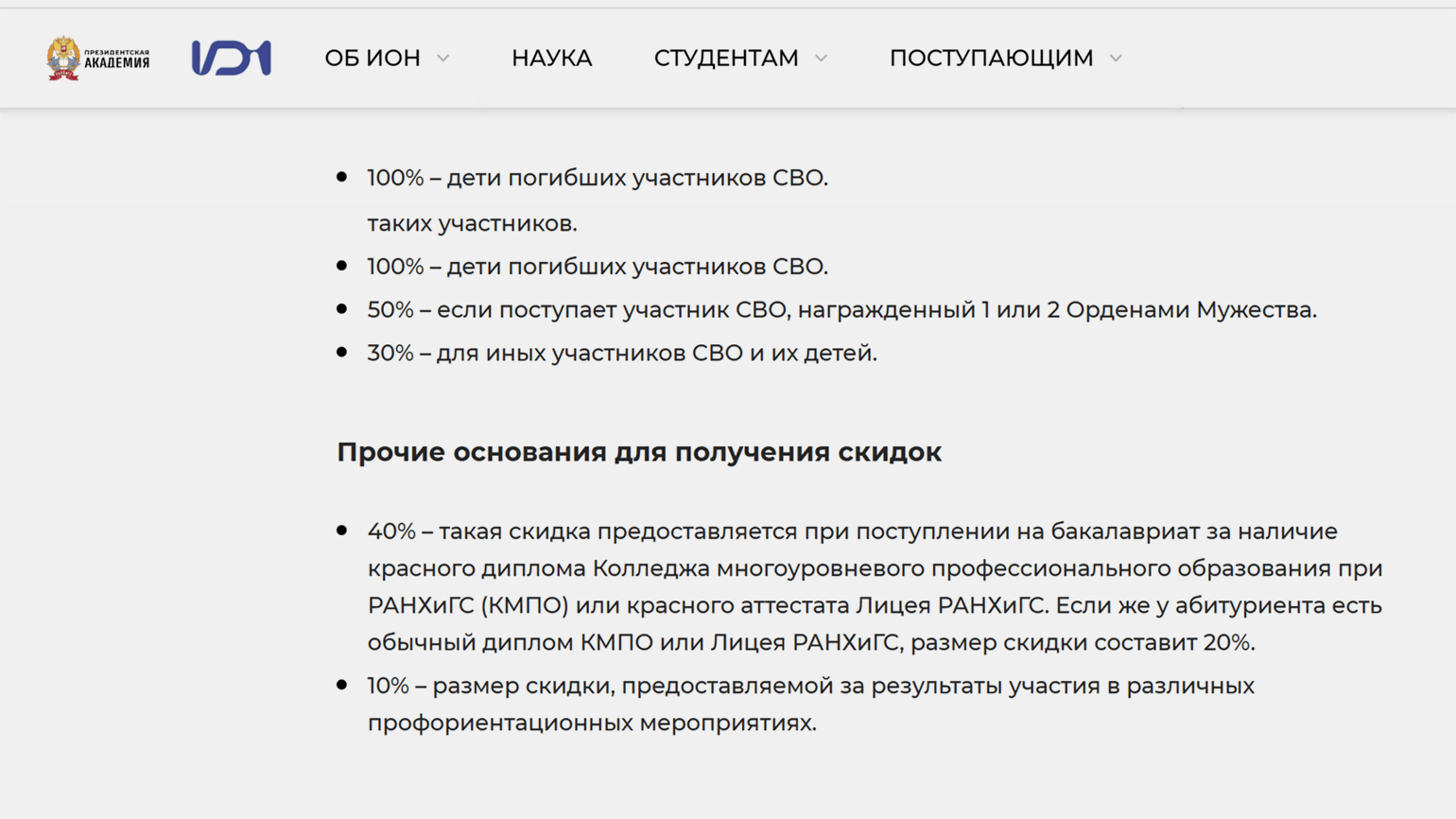The width and height of the screenshot is (1456, 819).
Task: Click the bullet before 30% item
Action: tap(342, 352)
